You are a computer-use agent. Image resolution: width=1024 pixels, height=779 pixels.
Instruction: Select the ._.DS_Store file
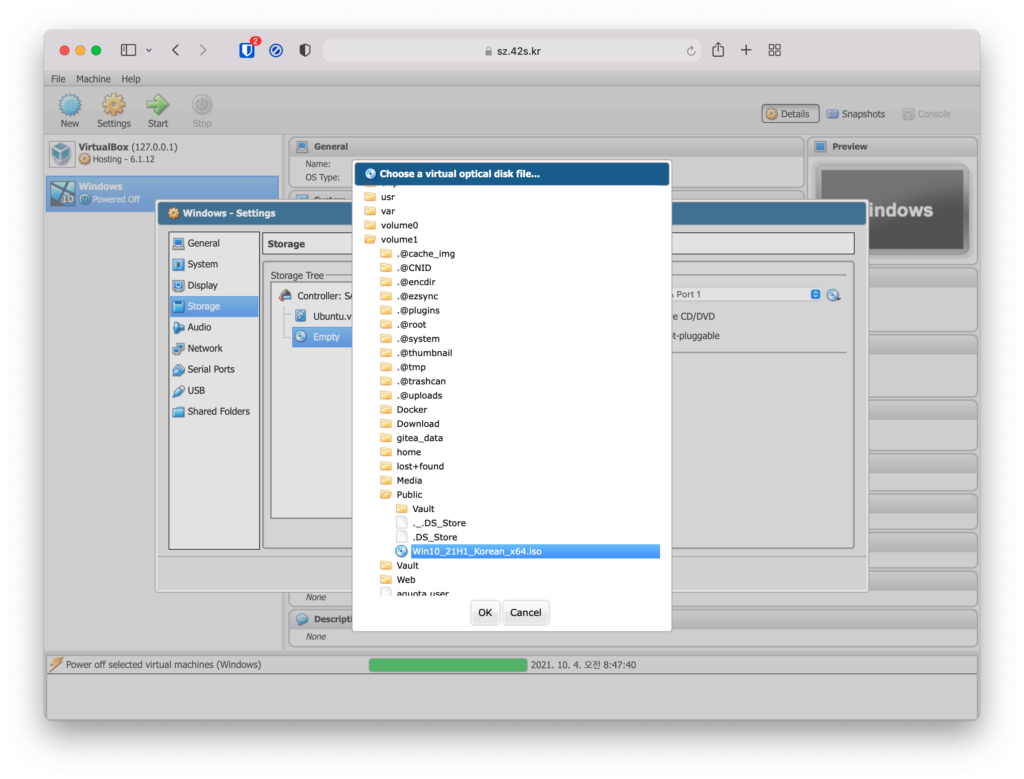pyautogui.click(x=439, y=523)
